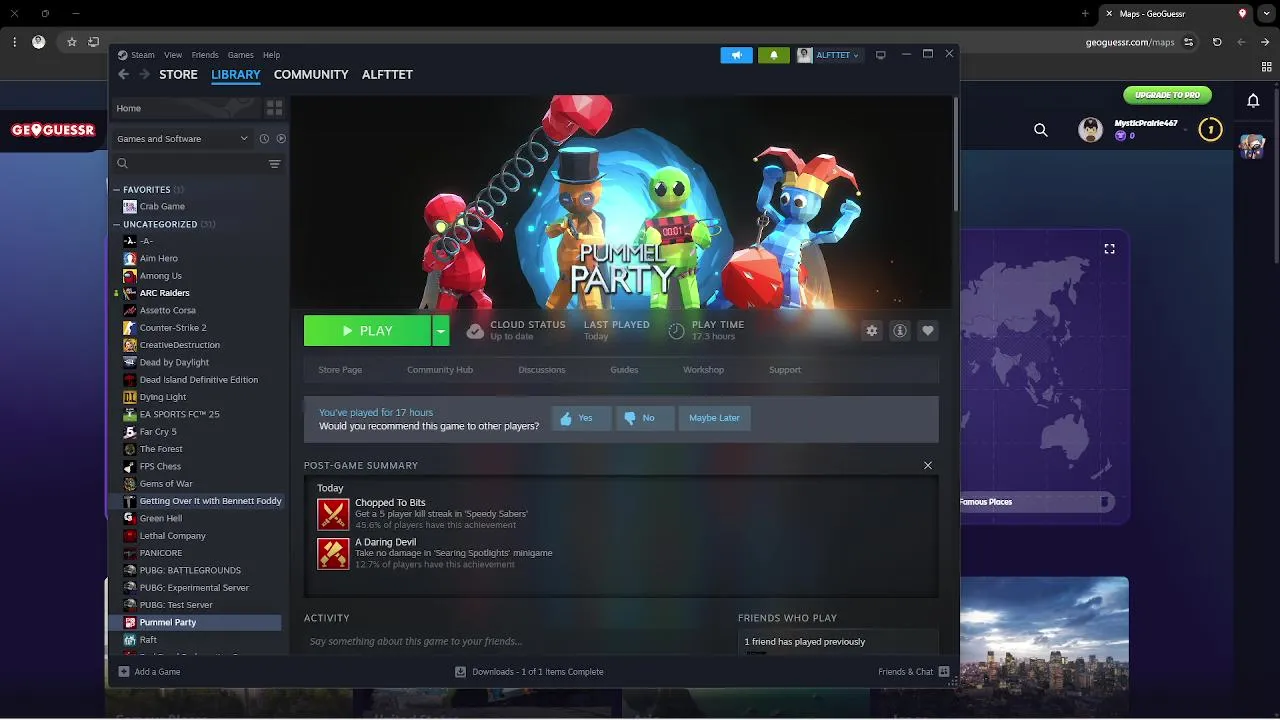Image resolution: width=1280 pixels, height=720 pixels.
Task: Open the Guides link
Action: pos(624,370)
